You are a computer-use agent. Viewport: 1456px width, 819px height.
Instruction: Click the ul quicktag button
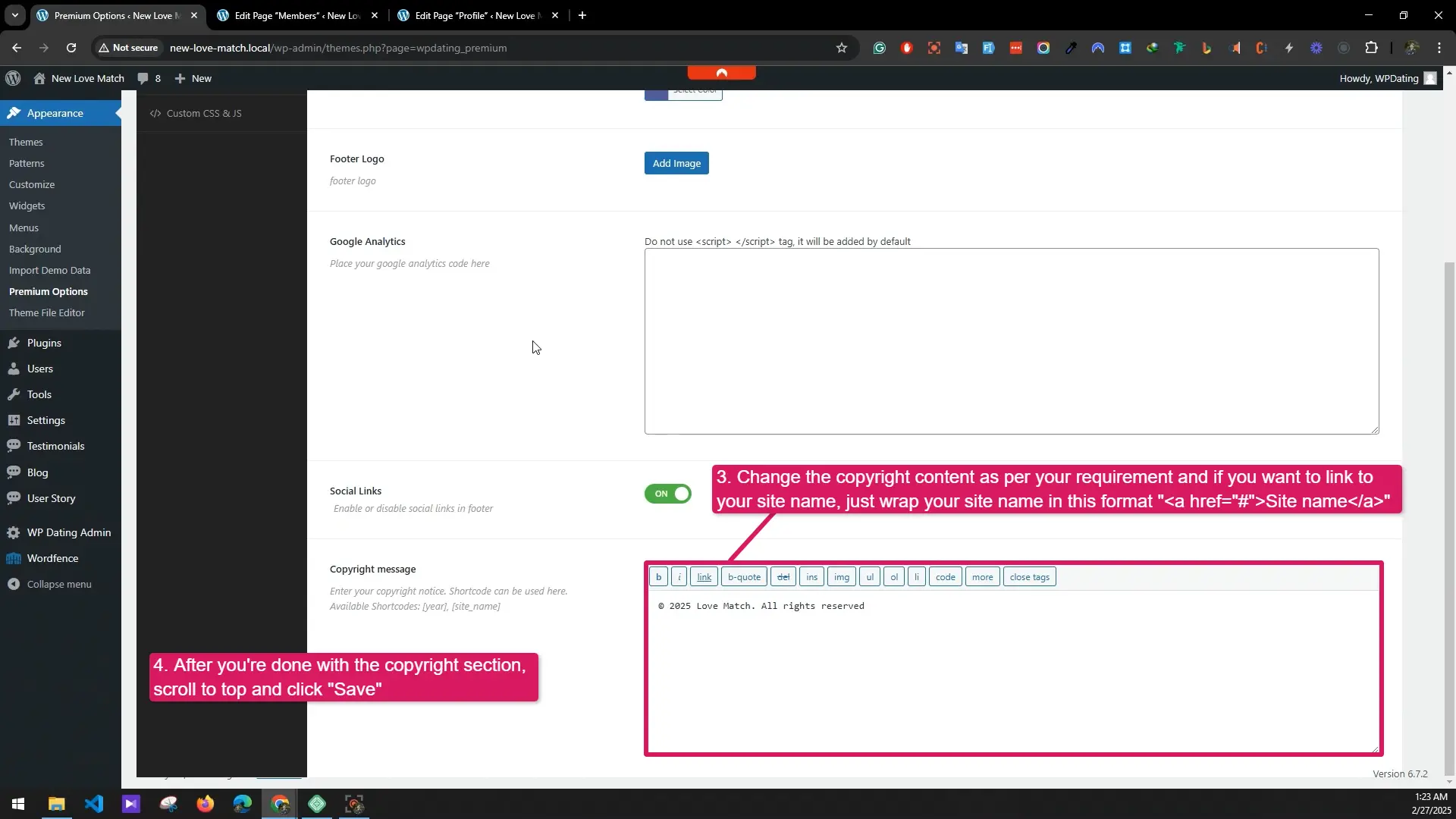pos(870,577)
